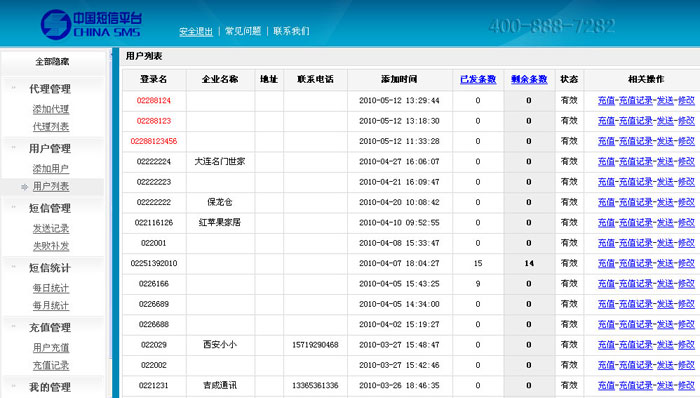Collapse the 代理管理 section
Screen dimensions: 700x398
50,89
